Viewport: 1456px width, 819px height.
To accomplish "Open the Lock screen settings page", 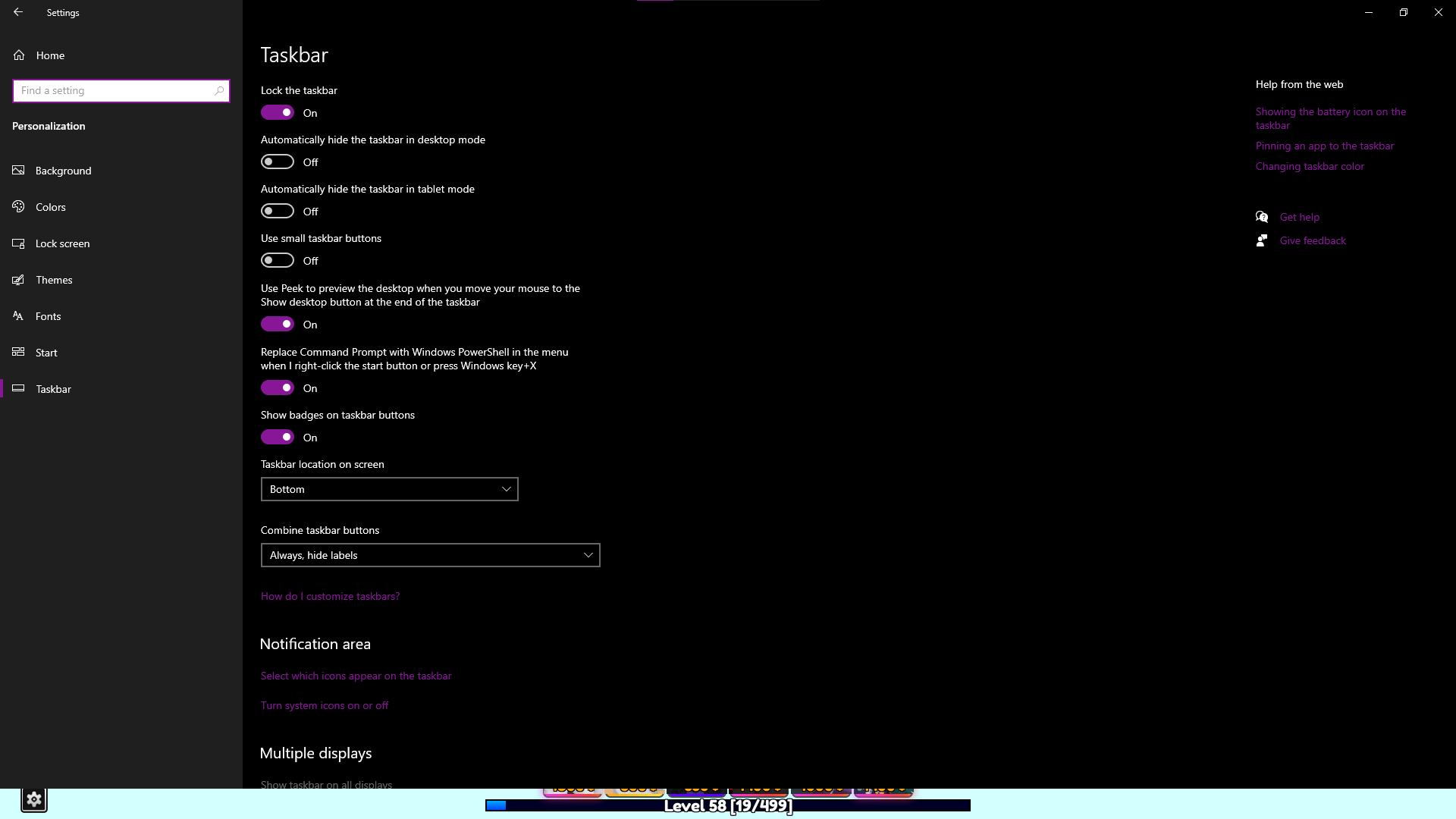I will 121,243.
